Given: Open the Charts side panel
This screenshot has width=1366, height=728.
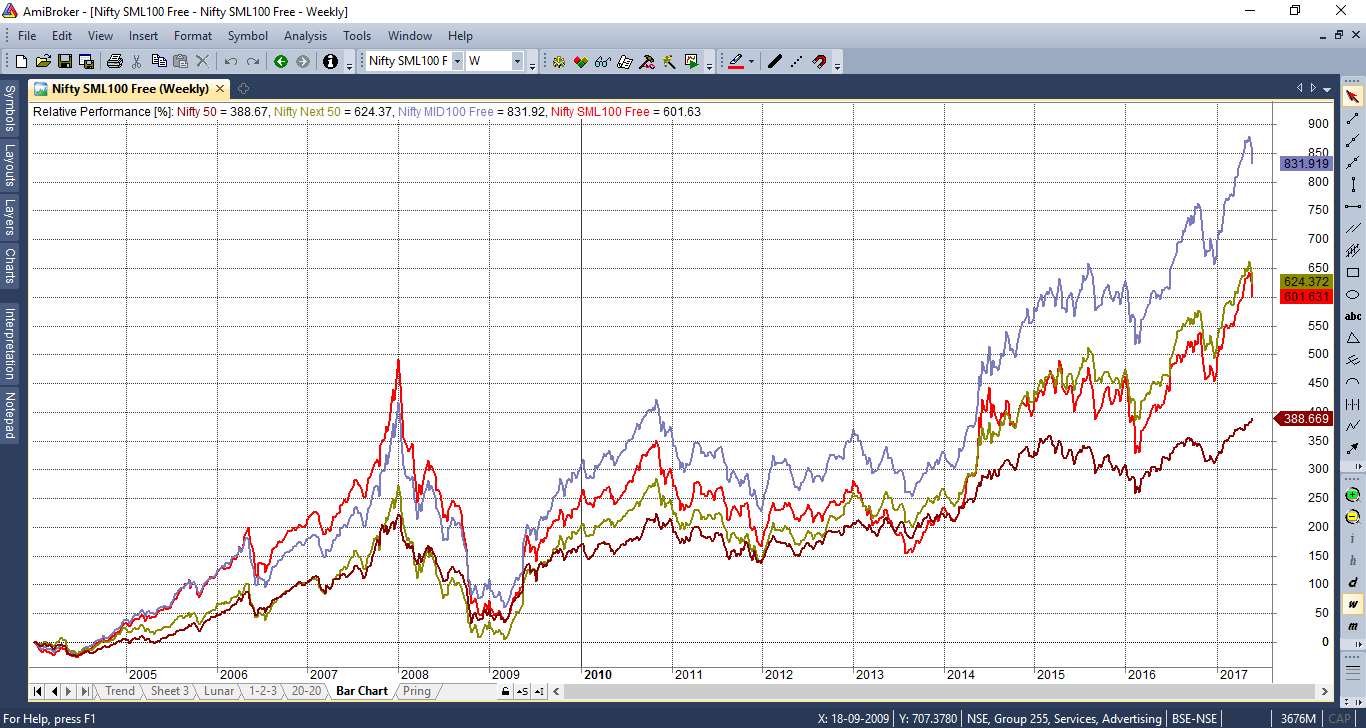Looking at the screenshot, I should (x=9, y=265).
